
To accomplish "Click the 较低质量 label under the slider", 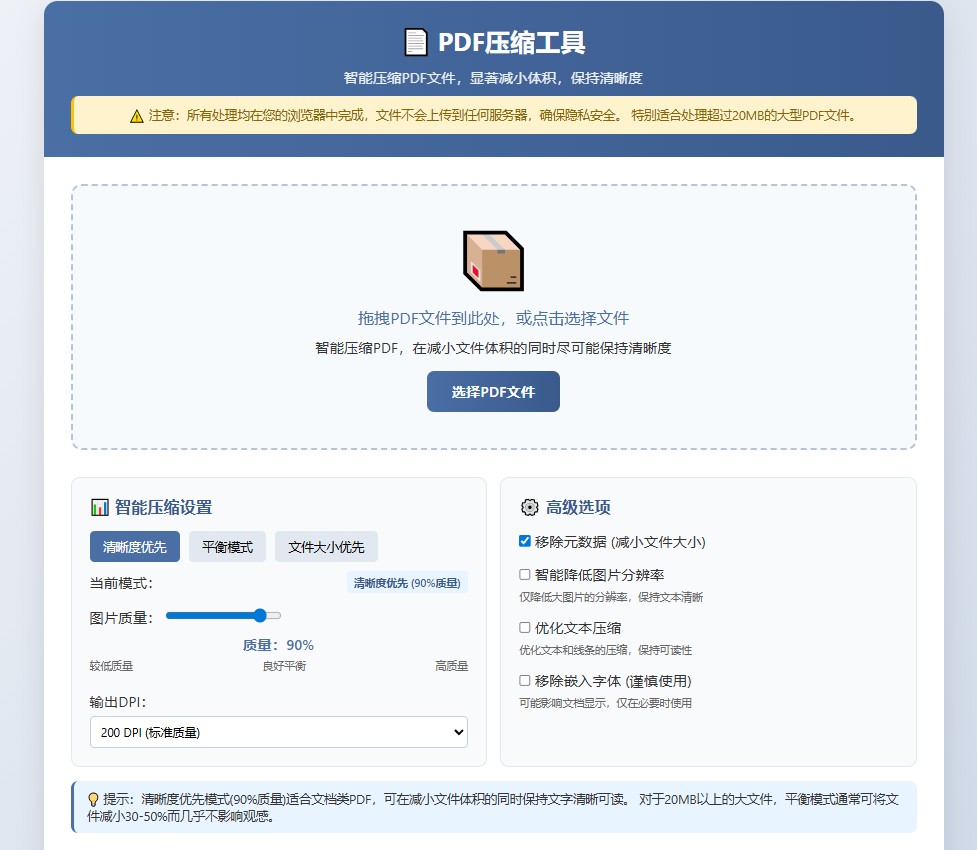I will click(x=111, y=666).
